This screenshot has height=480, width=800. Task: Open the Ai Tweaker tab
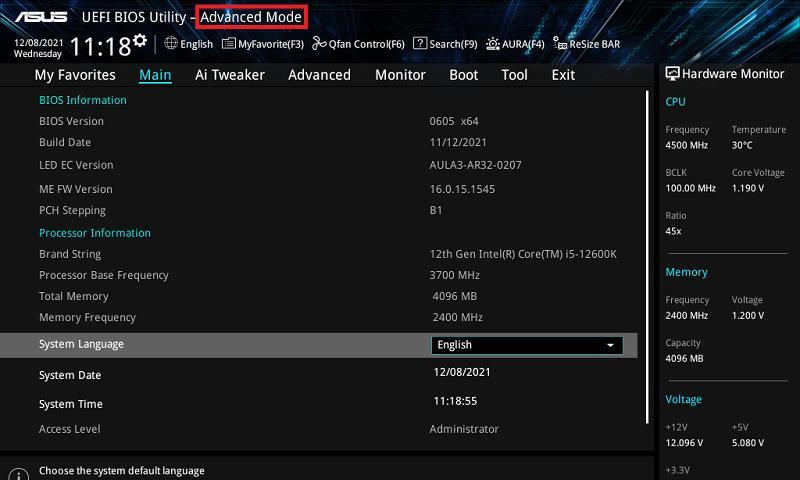tap(230, 75)
